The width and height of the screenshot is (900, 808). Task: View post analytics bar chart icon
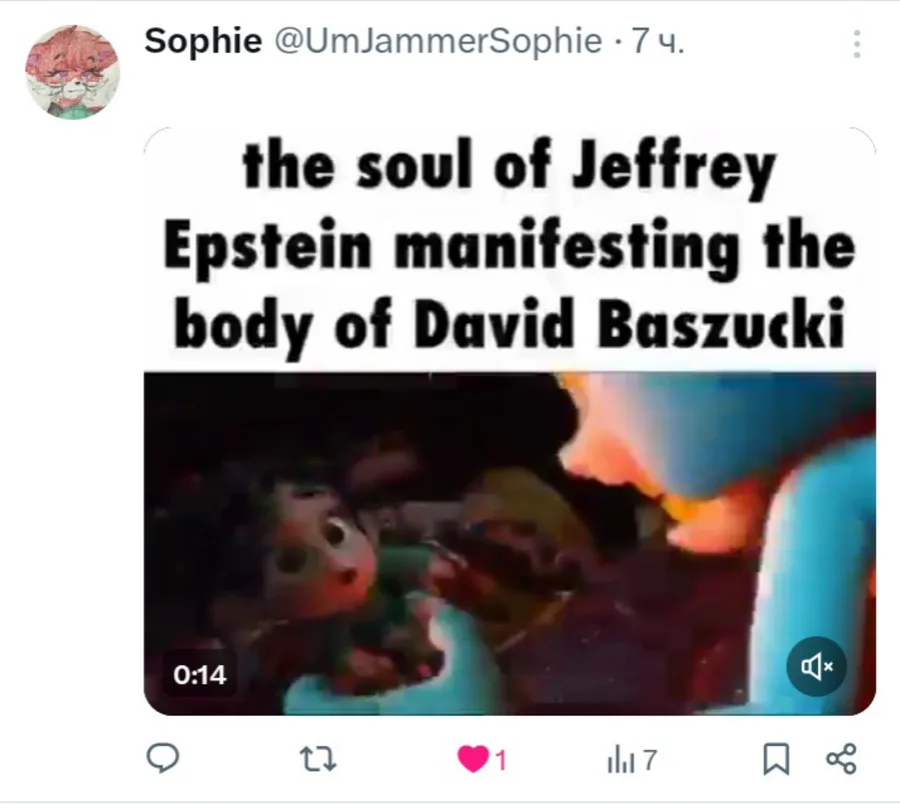pos(621,759)
